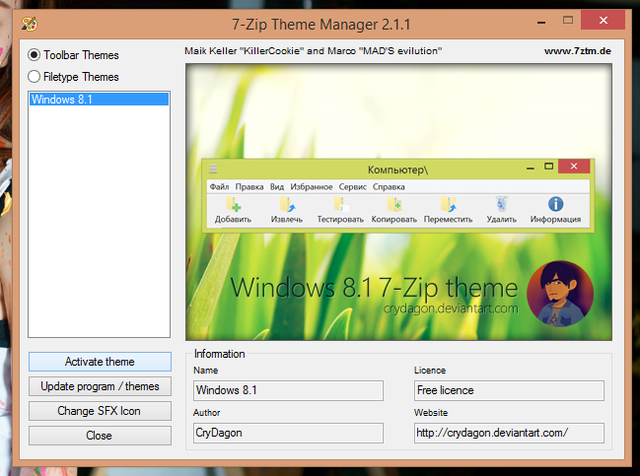
Task: Click the Правка menu in the preview
Action: pos(249,187)
